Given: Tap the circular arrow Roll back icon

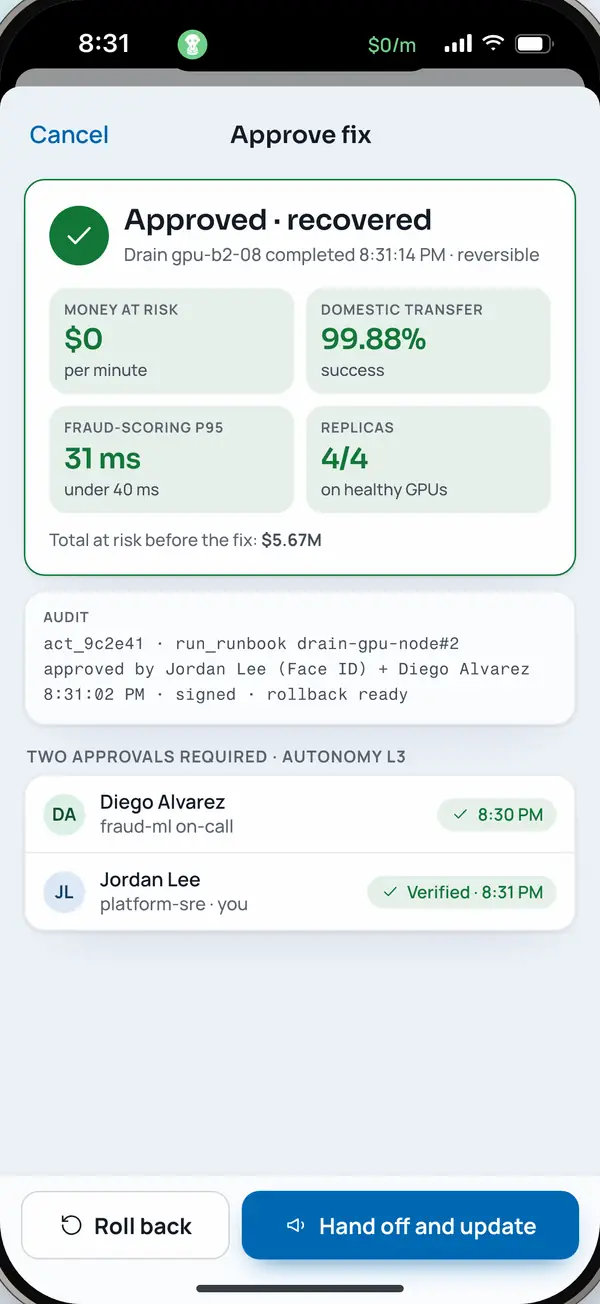Looking at the screenshot, I should [71, 1226].
